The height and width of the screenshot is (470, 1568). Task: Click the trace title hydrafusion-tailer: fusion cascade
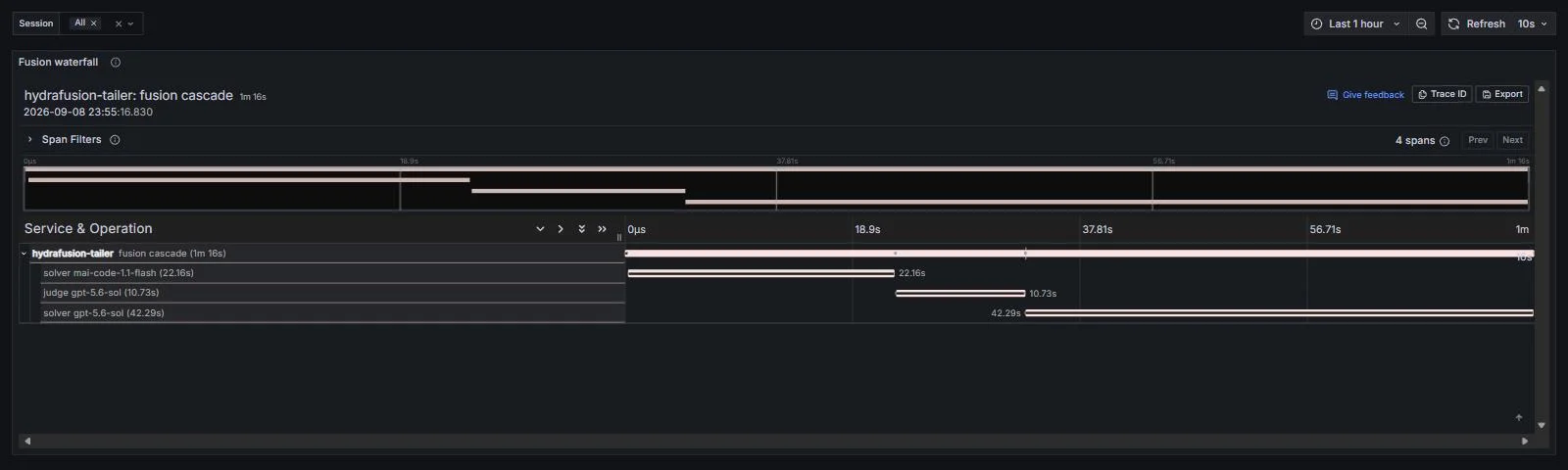(x=128, y=96)
